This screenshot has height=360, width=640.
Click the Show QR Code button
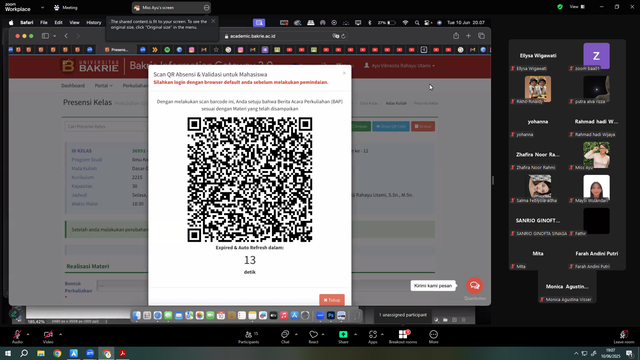(391, 126)
